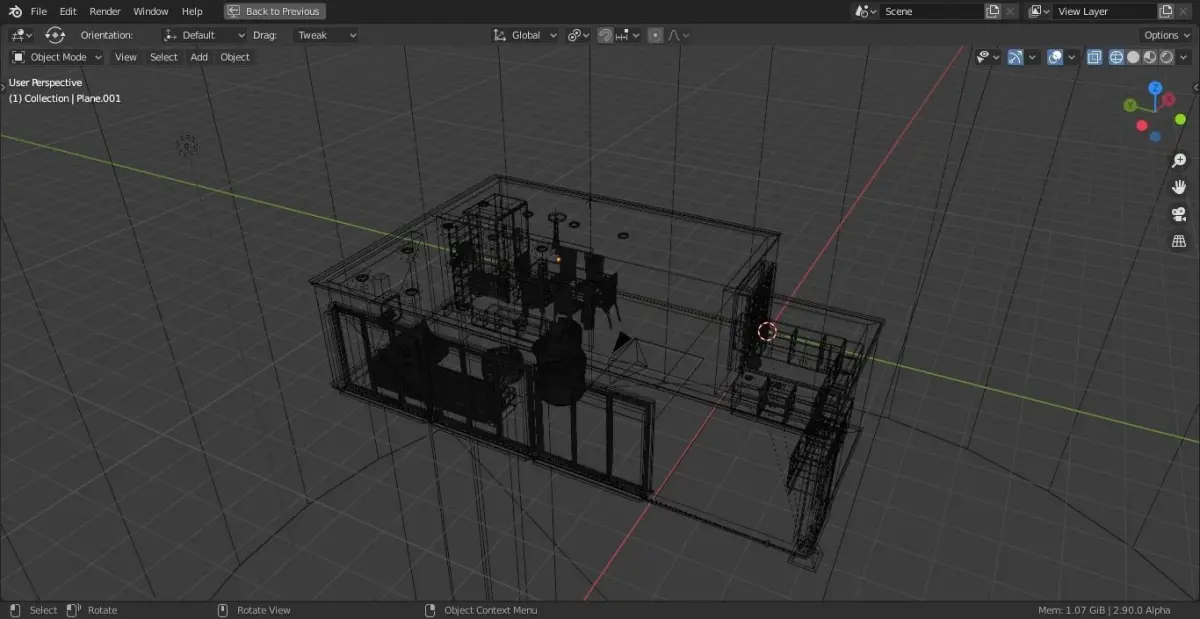Click the negative Z blue gizmo dot
Viewport: 1200px width, 619px height.
pos(1155,137)
